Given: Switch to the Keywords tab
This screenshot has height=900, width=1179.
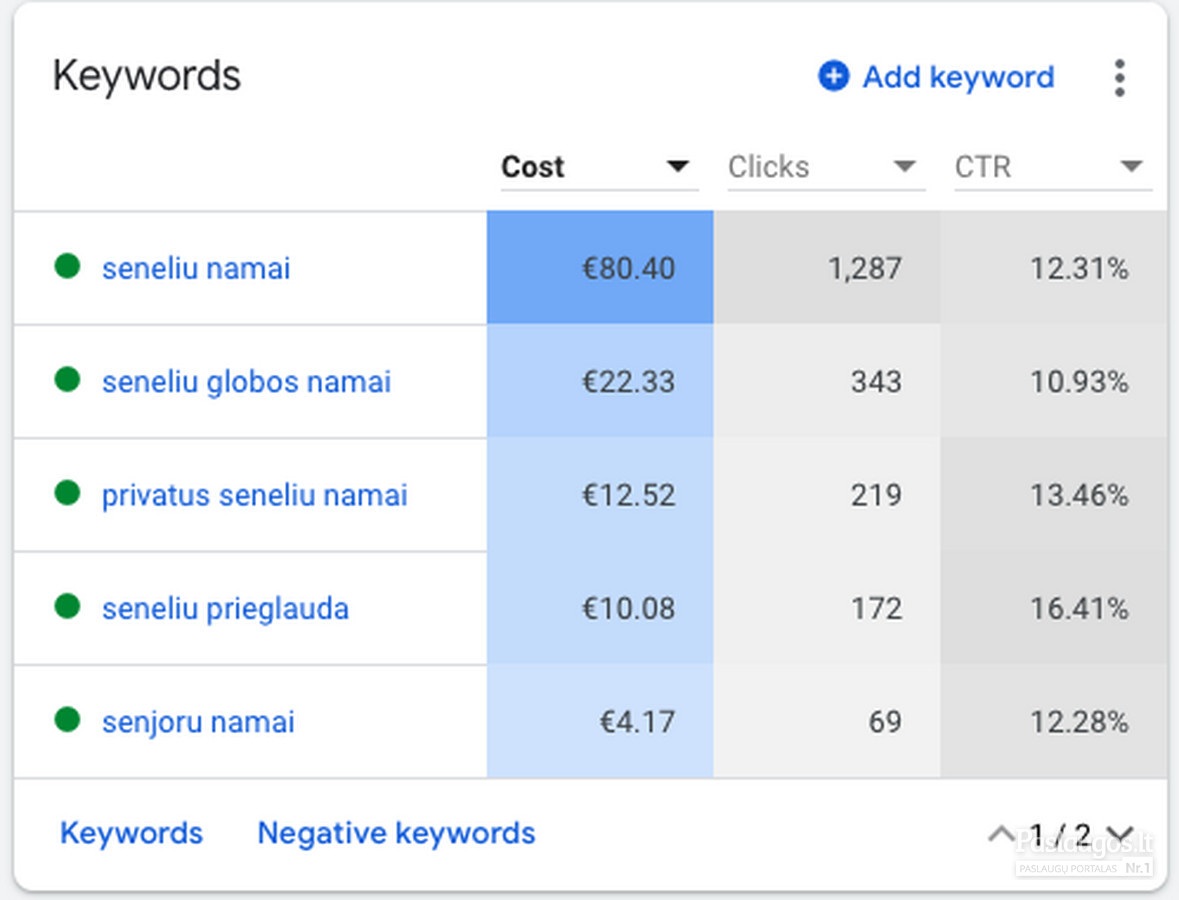Looking at the screenshot, I should (x=132, y=833).
